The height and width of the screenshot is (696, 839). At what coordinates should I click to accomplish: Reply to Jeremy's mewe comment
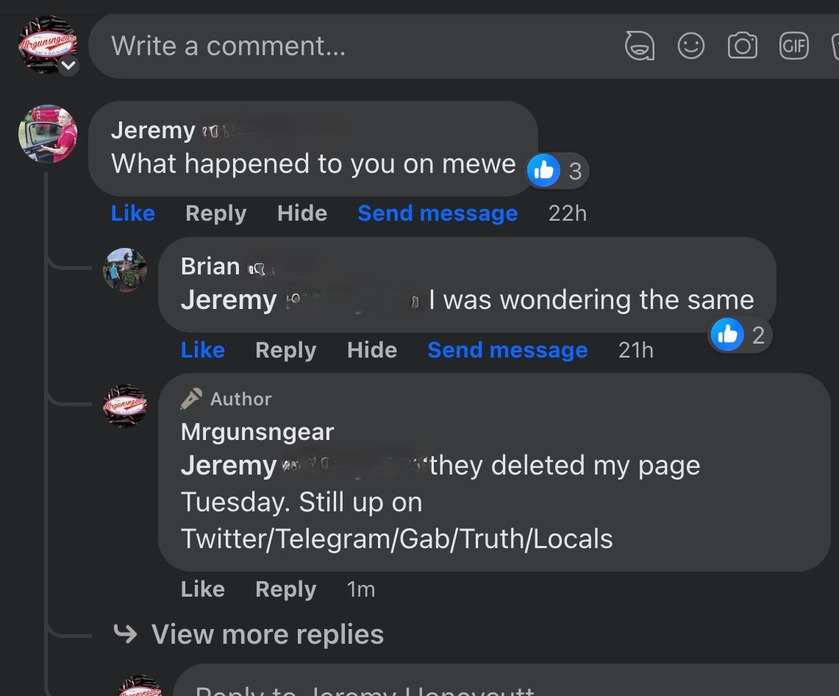click(x=216, y=213)
